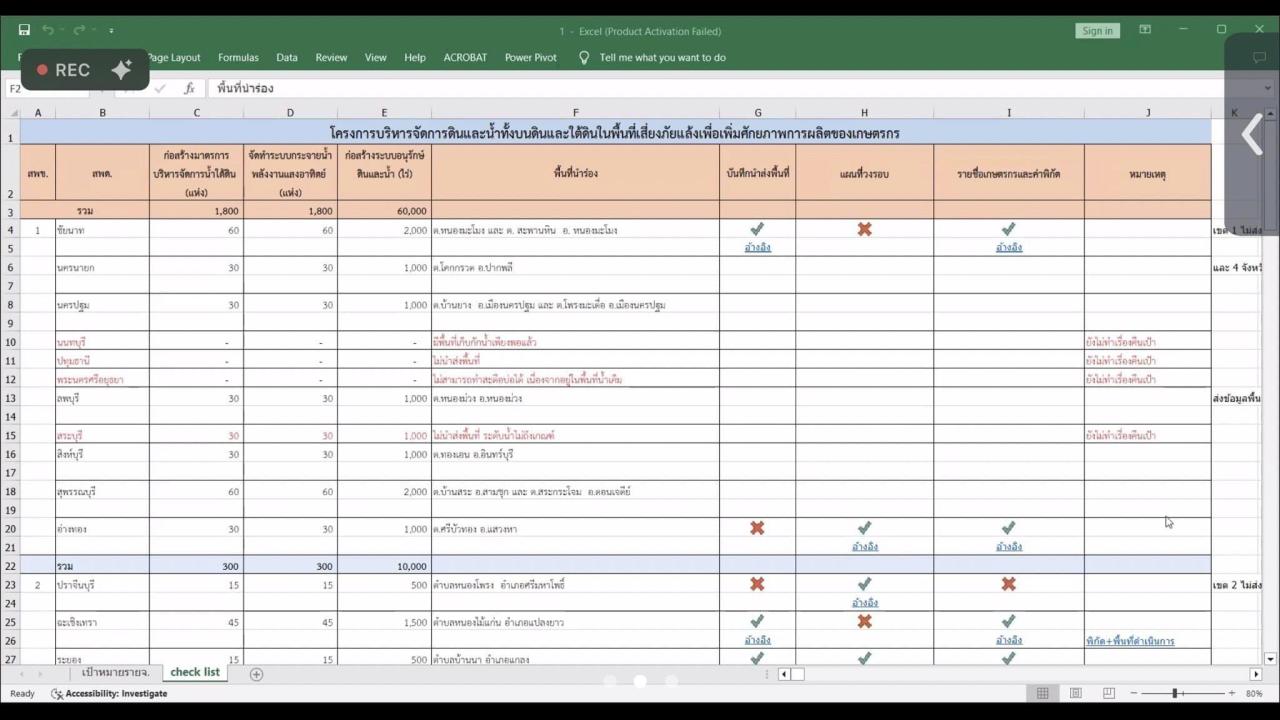This screenshot has width=1280, height=720.
Task: Click the zoom out minus icon
Action: click(x=1134, y=693)
